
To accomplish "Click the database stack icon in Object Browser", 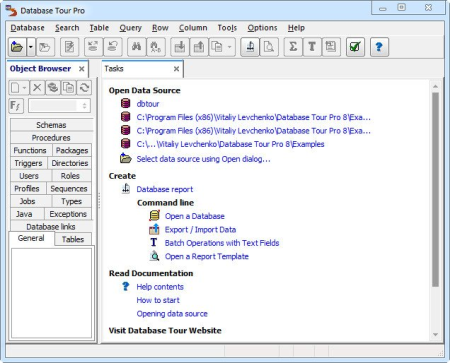I will pos(53,88).
